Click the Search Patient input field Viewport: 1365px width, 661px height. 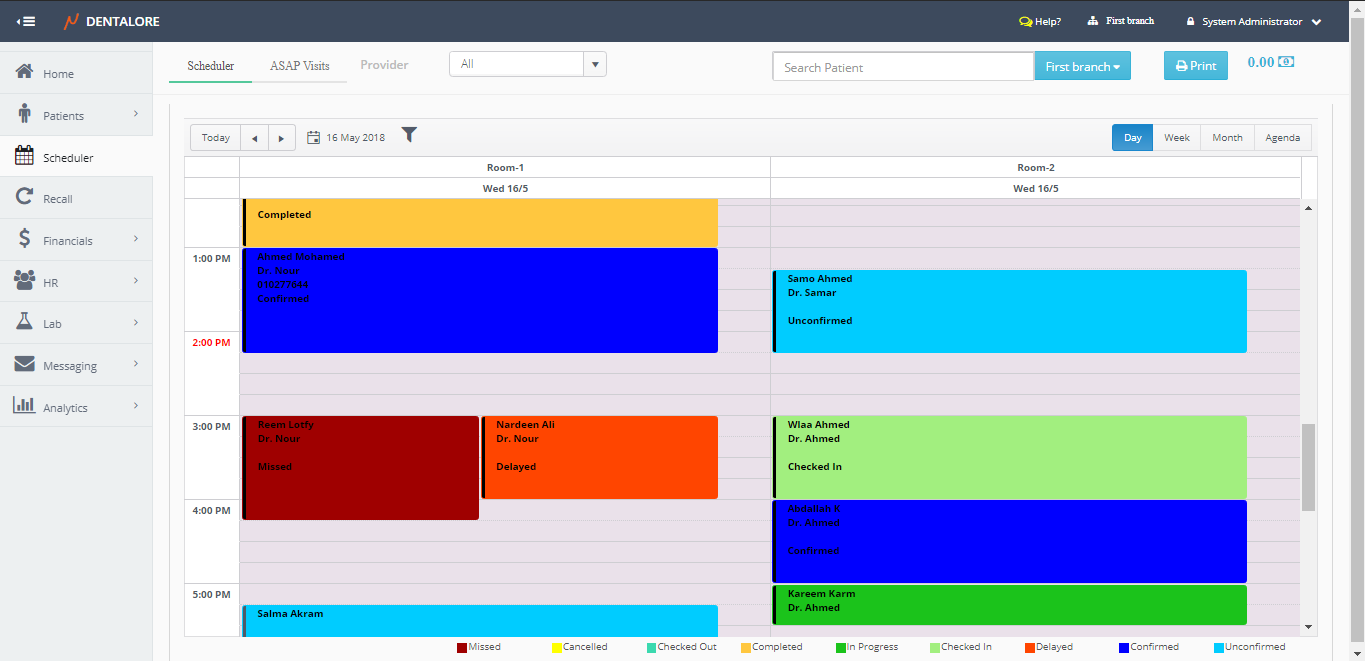click(x=902, y=67)
